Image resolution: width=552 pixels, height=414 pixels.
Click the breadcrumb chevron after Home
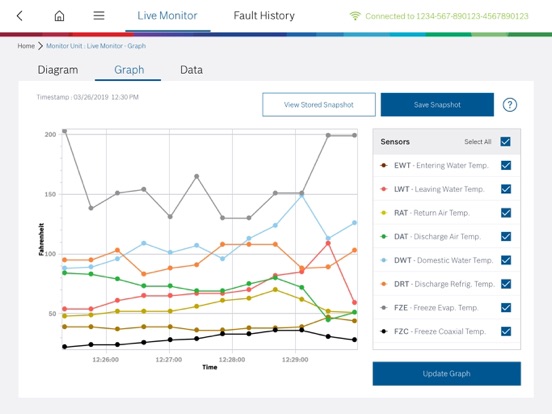click(40, 46)
